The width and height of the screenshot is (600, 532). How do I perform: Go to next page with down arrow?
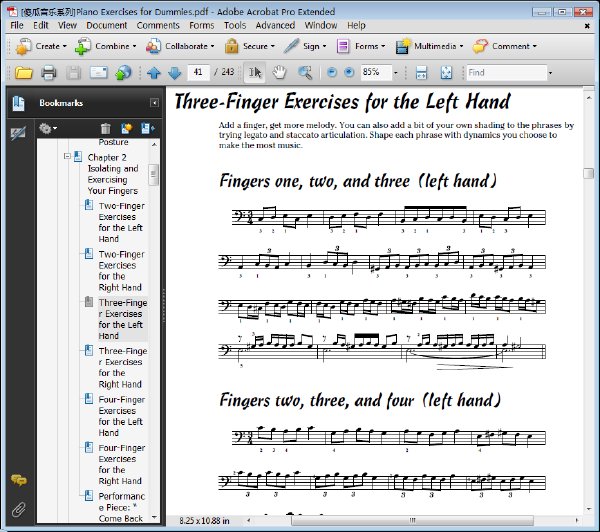174,72
